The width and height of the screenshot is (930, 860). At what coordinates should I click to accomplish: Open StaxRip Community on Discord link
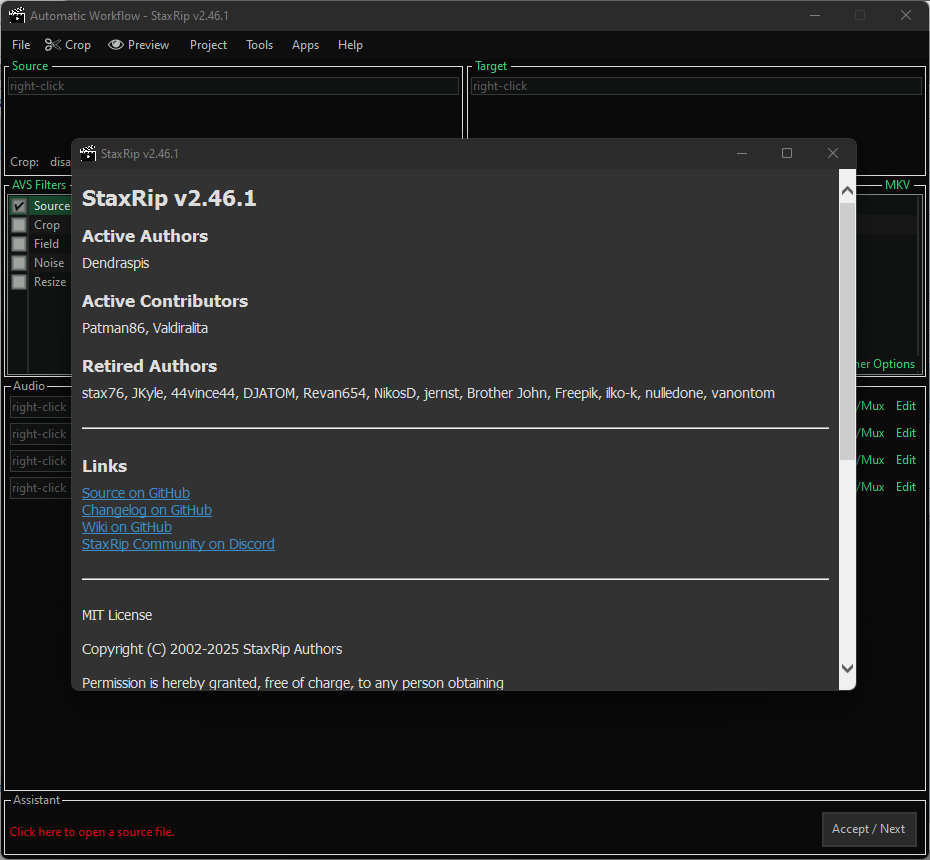178,544
